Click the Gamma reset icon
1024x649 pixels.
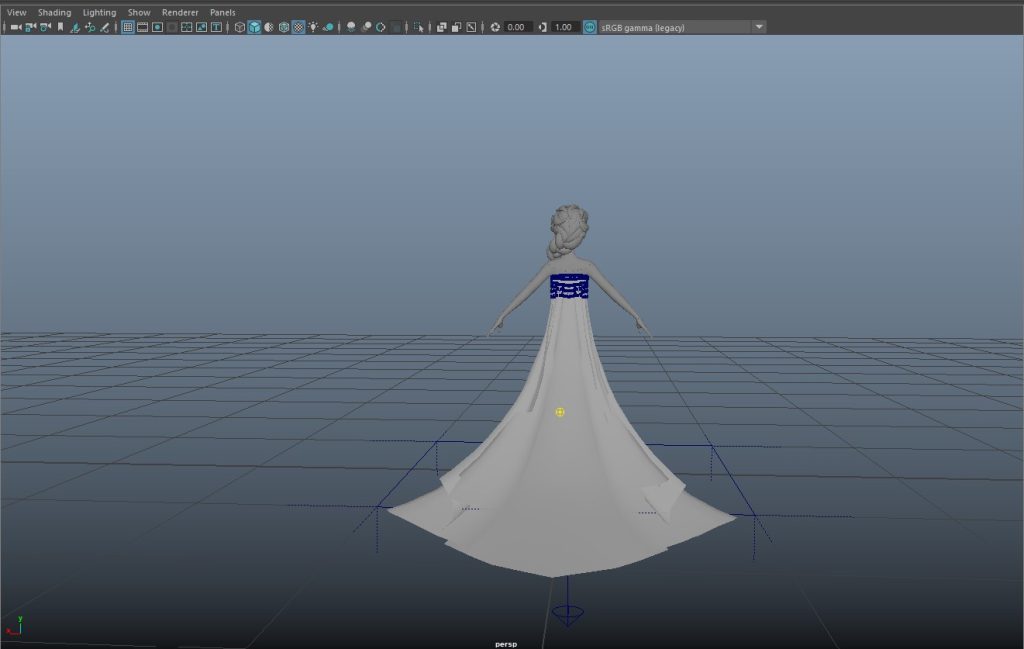point(542,27)
